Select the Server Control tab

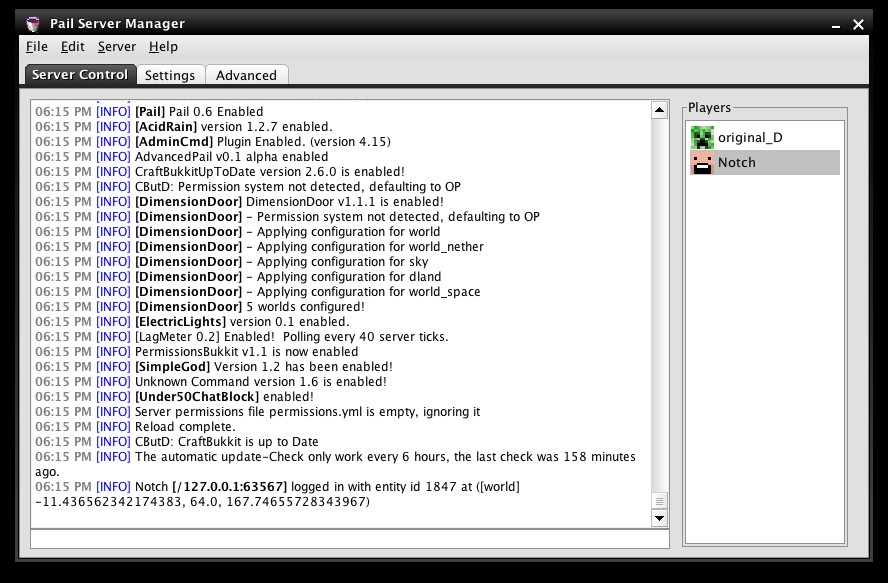point(80,75)
